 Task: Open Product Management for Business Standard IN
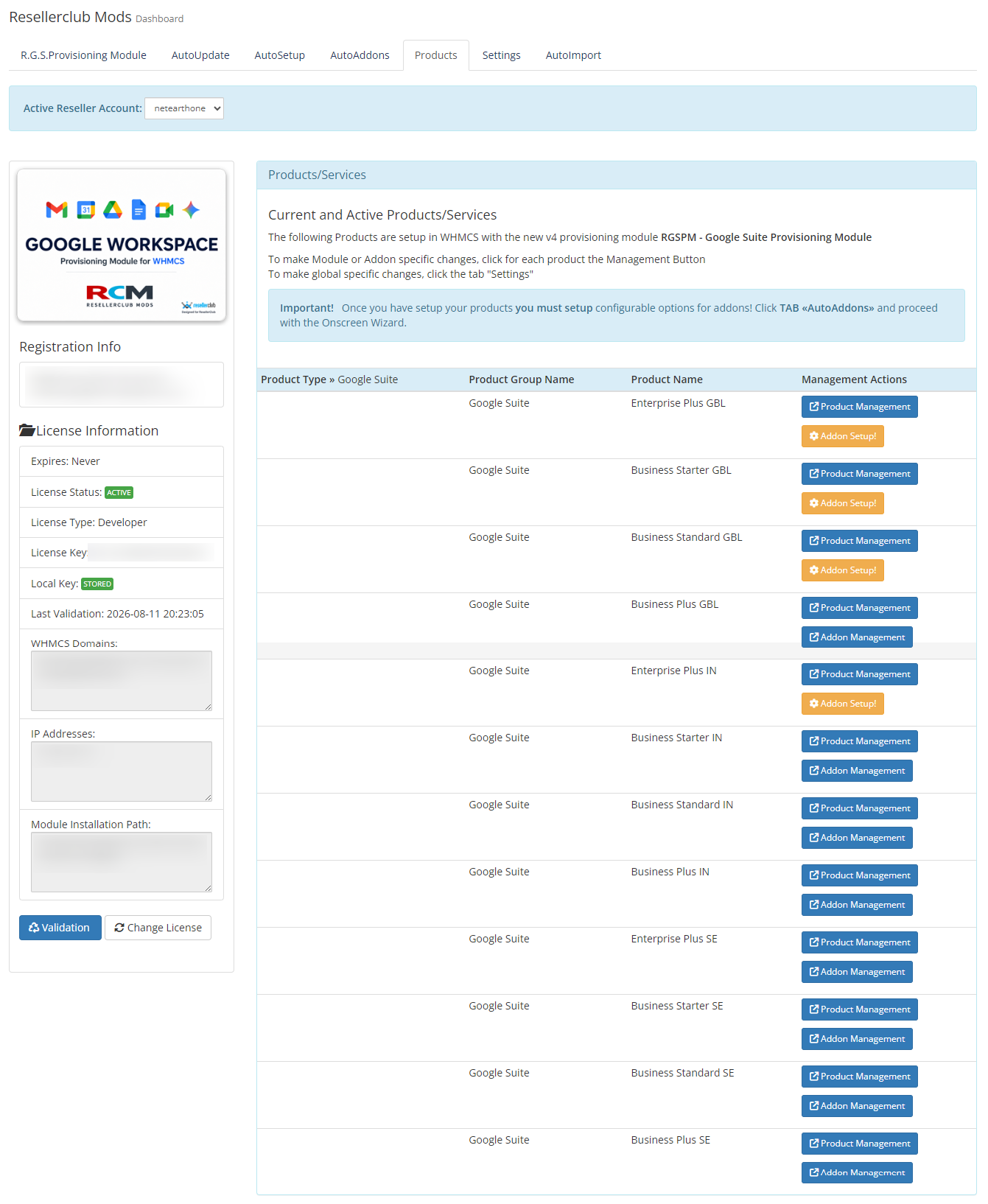tap(860, 808)
